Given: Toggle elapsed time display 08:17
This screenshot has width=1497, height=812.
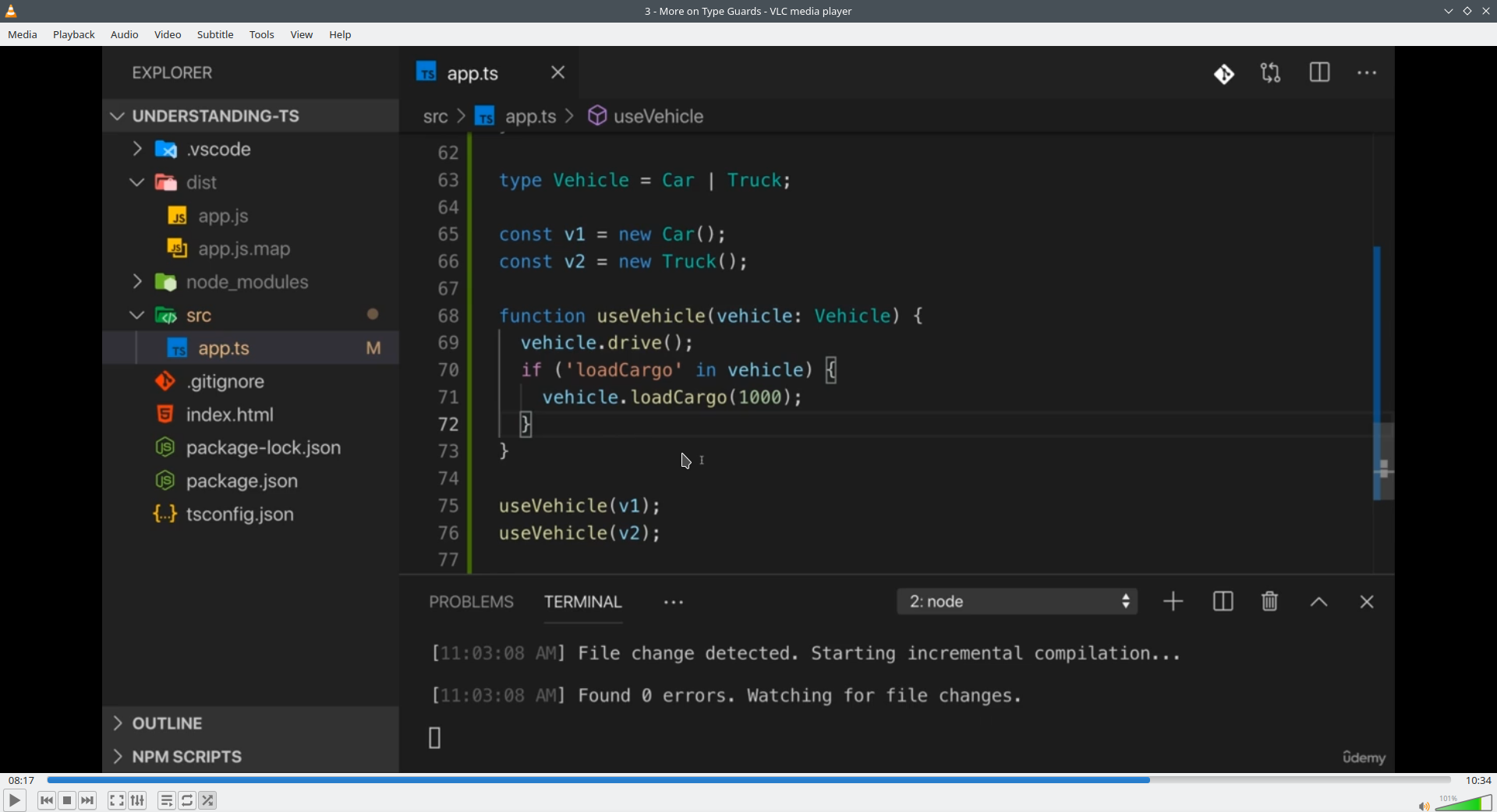Looking at the screenshot, I should tap(22, 780).
